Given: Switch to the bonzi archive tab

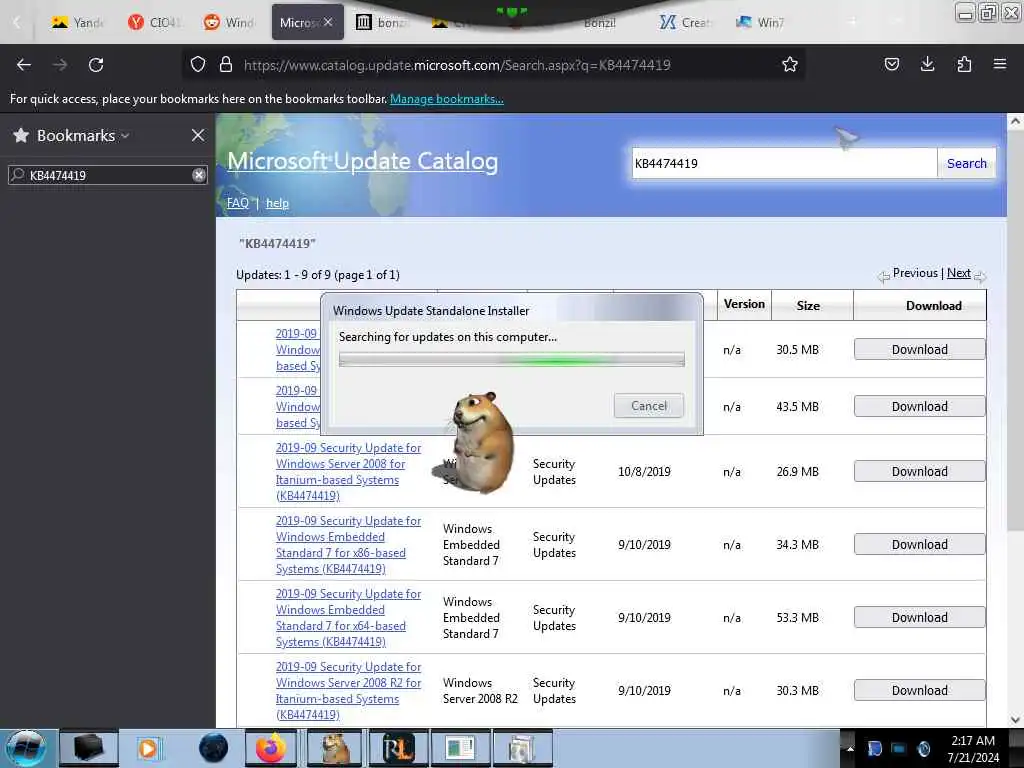Looking at the screenshot, I should (382, 23).
